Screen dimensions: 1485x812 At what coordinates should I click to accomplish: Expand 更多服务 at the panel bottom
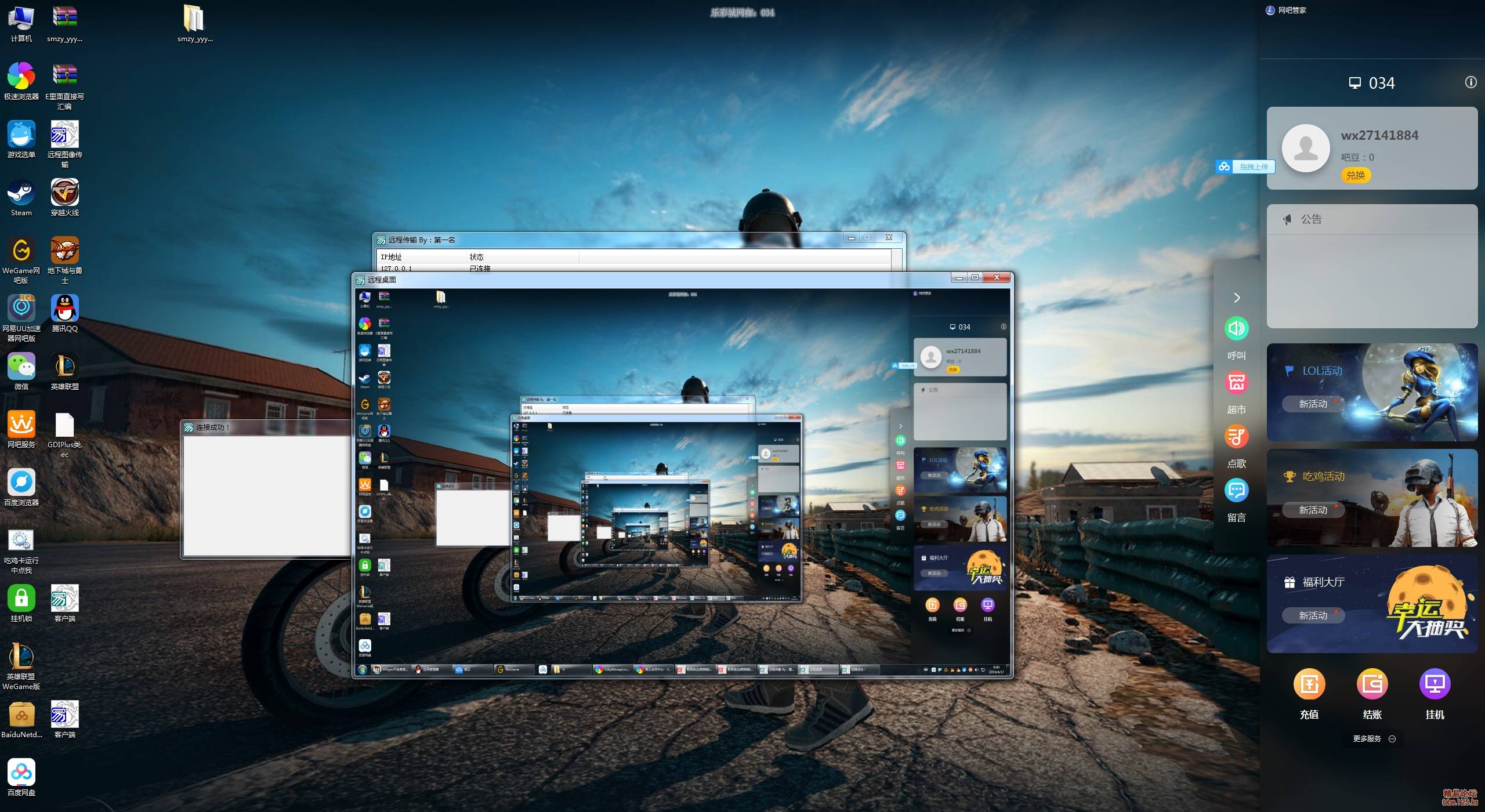tap(1374, 738)
